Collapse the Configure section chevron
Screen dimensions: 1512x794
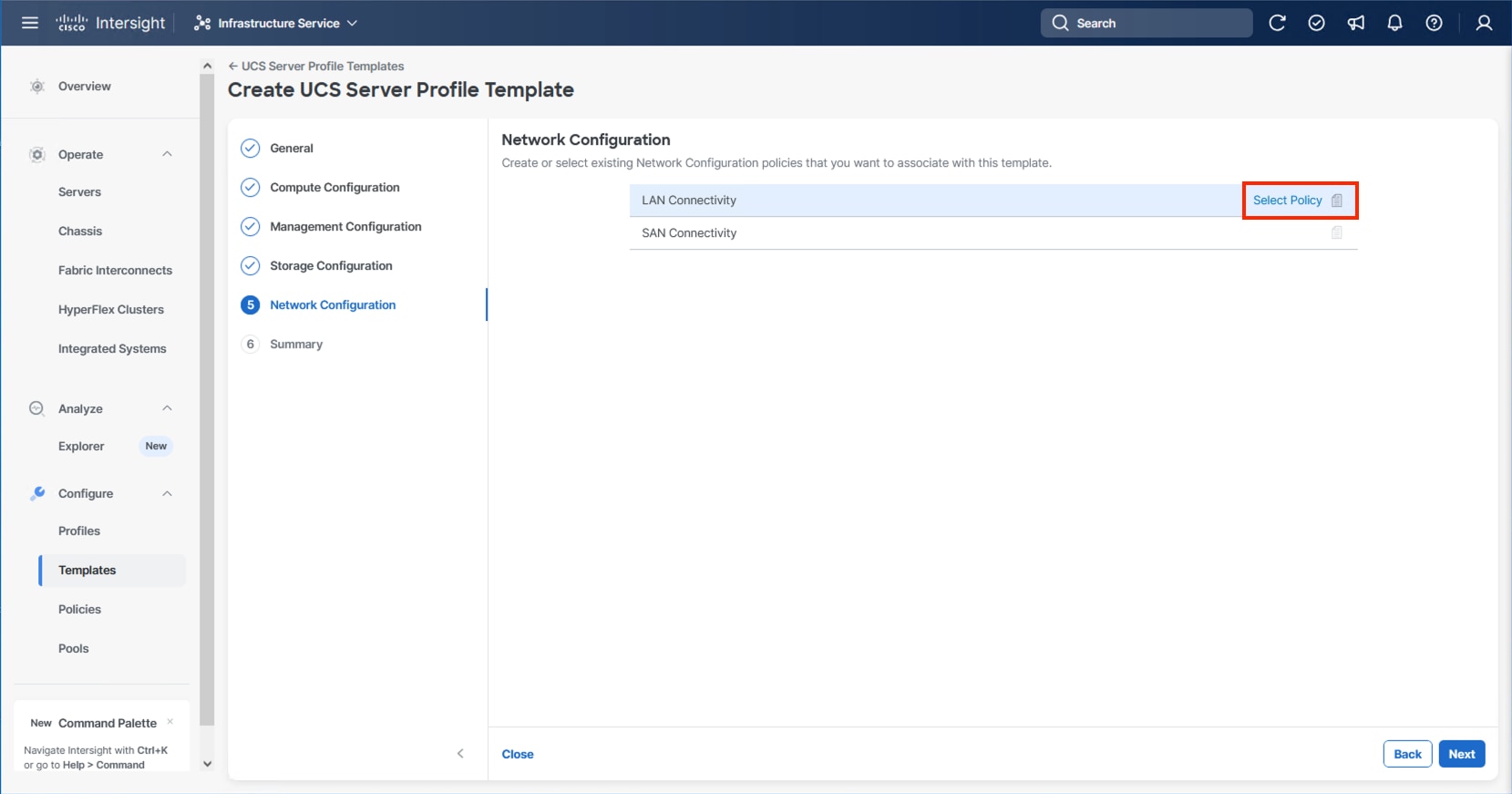point(167,493)
